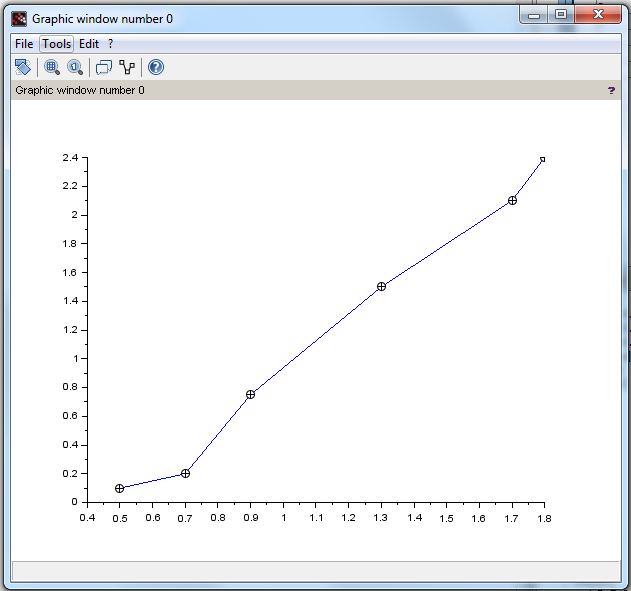Minimize the graphic window

click(x=534, y=15)
